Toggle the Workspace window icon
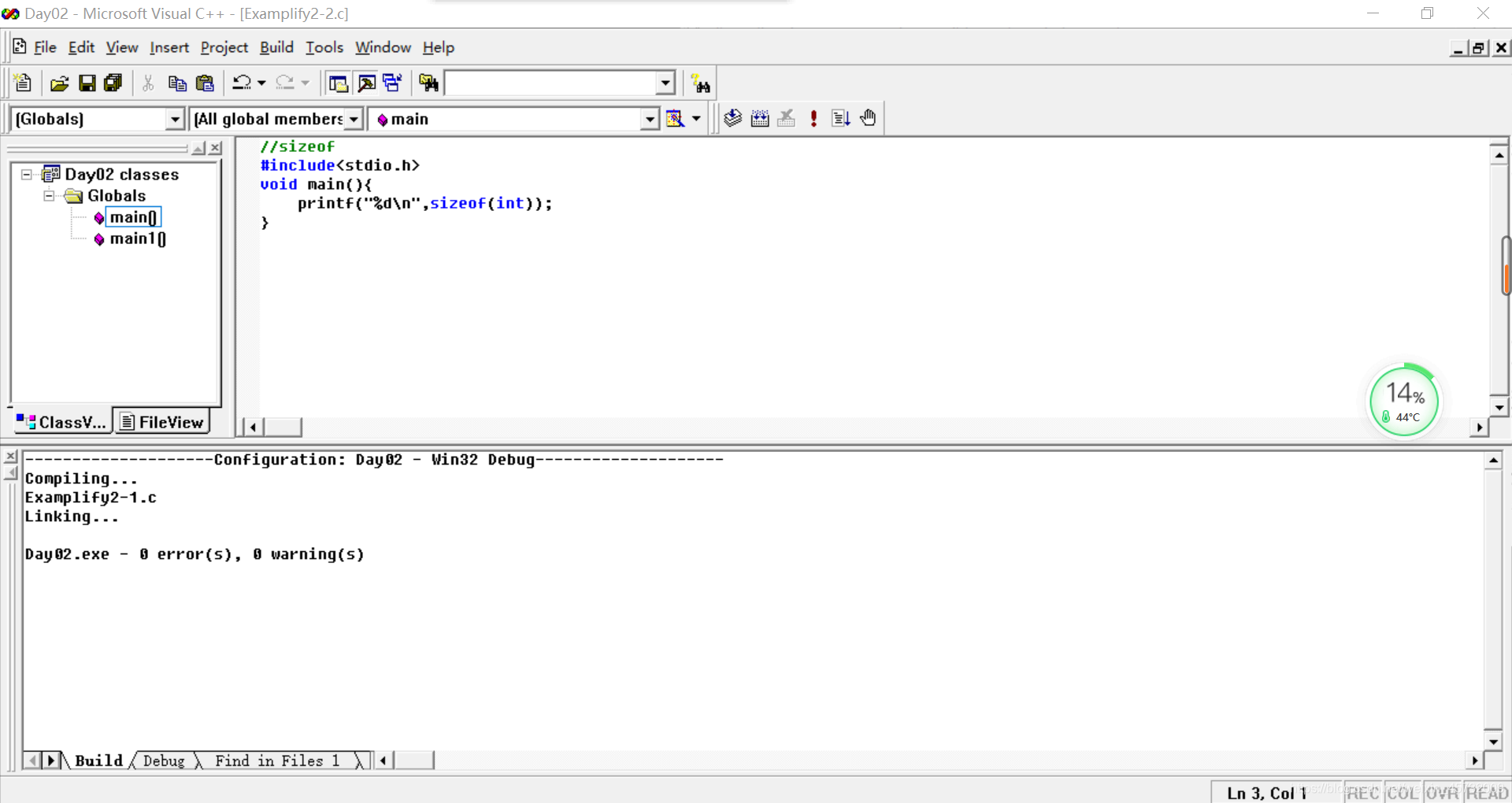Viewport: 1512px width, 803px height. point(339,83)
